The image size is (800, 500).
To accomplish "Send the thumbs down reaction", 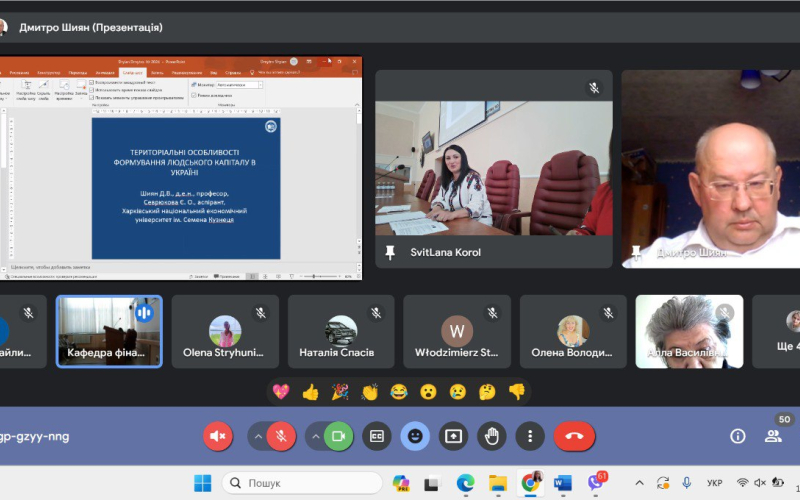I will (x=517, y=392).
